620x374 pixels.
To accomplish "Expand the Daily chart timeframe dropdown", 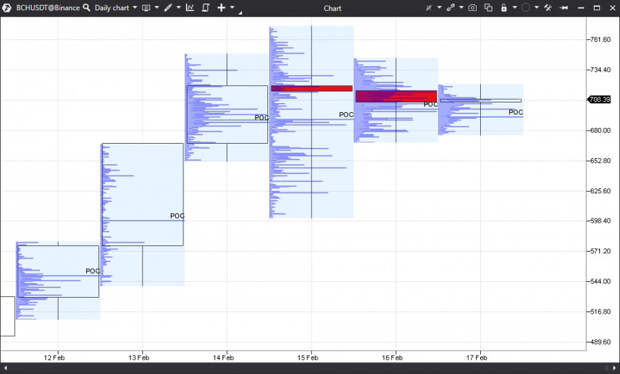I will (135, 8).
